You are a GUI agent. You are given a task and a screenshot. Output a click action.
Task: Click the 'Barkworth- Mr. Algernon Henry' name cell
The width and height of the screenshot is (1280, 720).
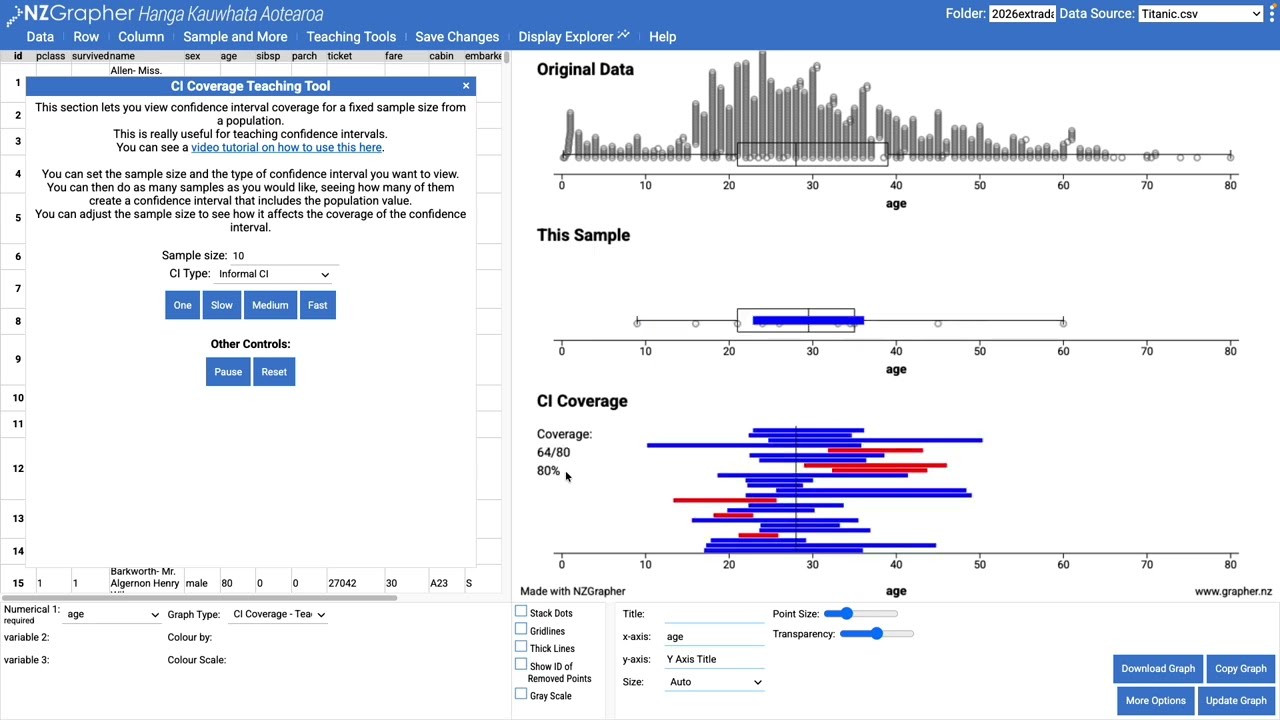click(x=145, y=581)
